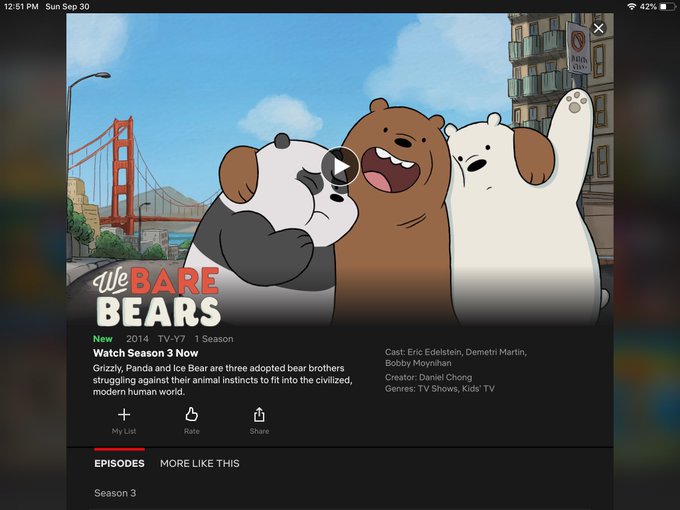This screenshot has height=510, width=680.
Task: Add We Bare Bears to My List
Action: coord(124,421)
